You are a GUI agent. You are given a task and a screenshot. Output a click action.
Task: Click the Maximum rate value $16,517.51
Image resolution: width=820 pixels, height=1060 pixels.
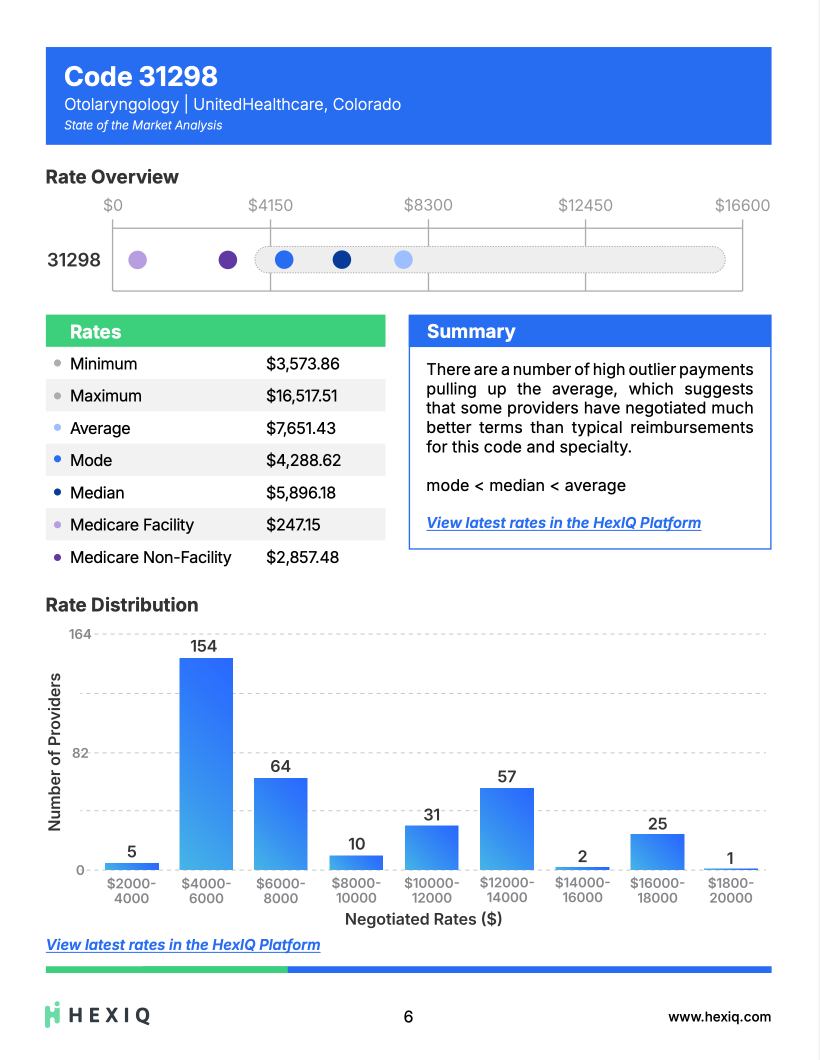pyautogui.click(x=301, y=396)
